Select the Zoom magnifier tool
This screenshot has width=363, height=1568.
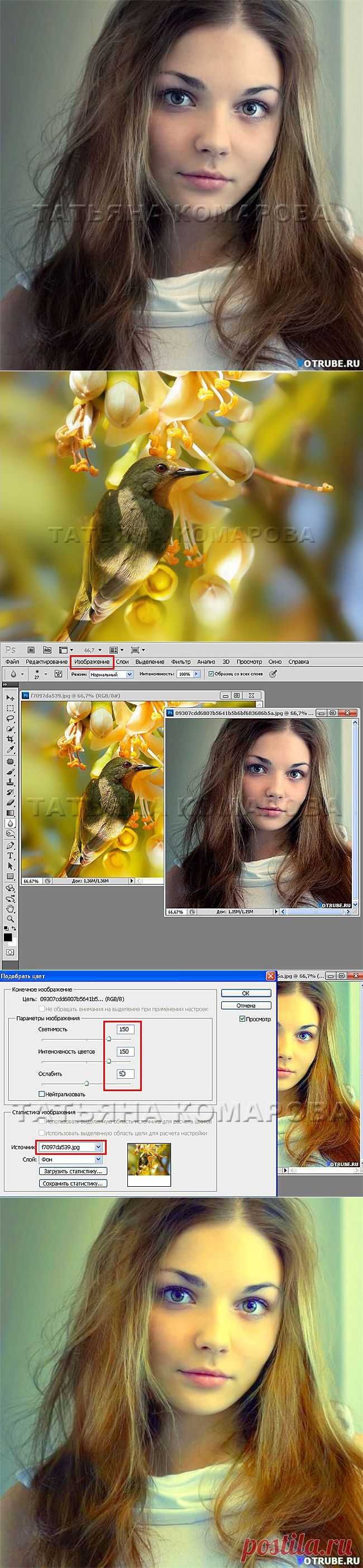11,918
